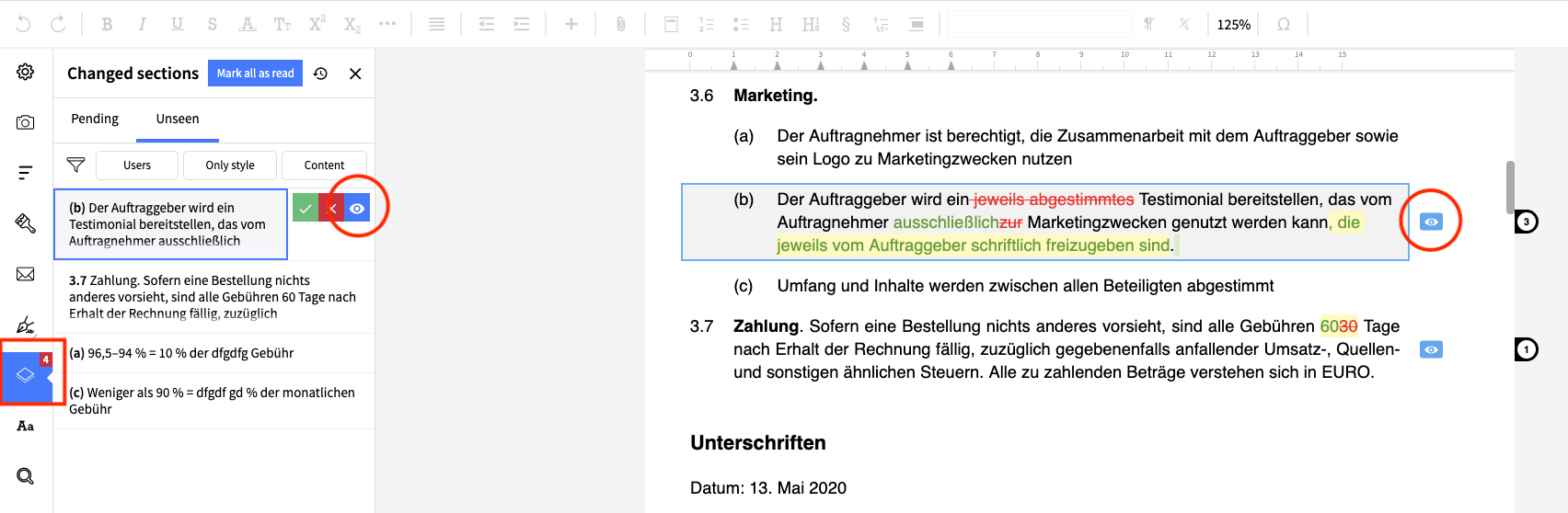This screenshot has height=513, width=1568.
Task: Apply bulleted list formatting
Action: [x=741, y=24]
